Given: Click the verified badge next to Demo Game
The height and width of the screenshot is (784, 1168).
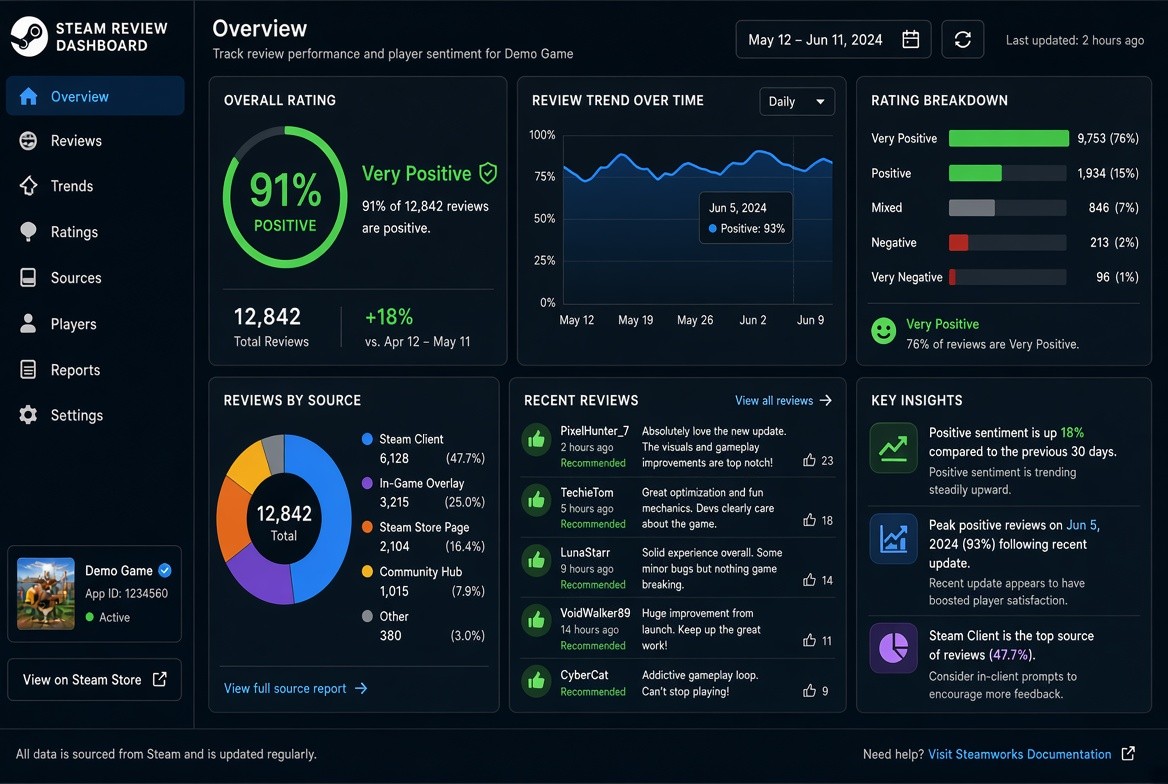Looking at the screenshot, I should 165,570.
